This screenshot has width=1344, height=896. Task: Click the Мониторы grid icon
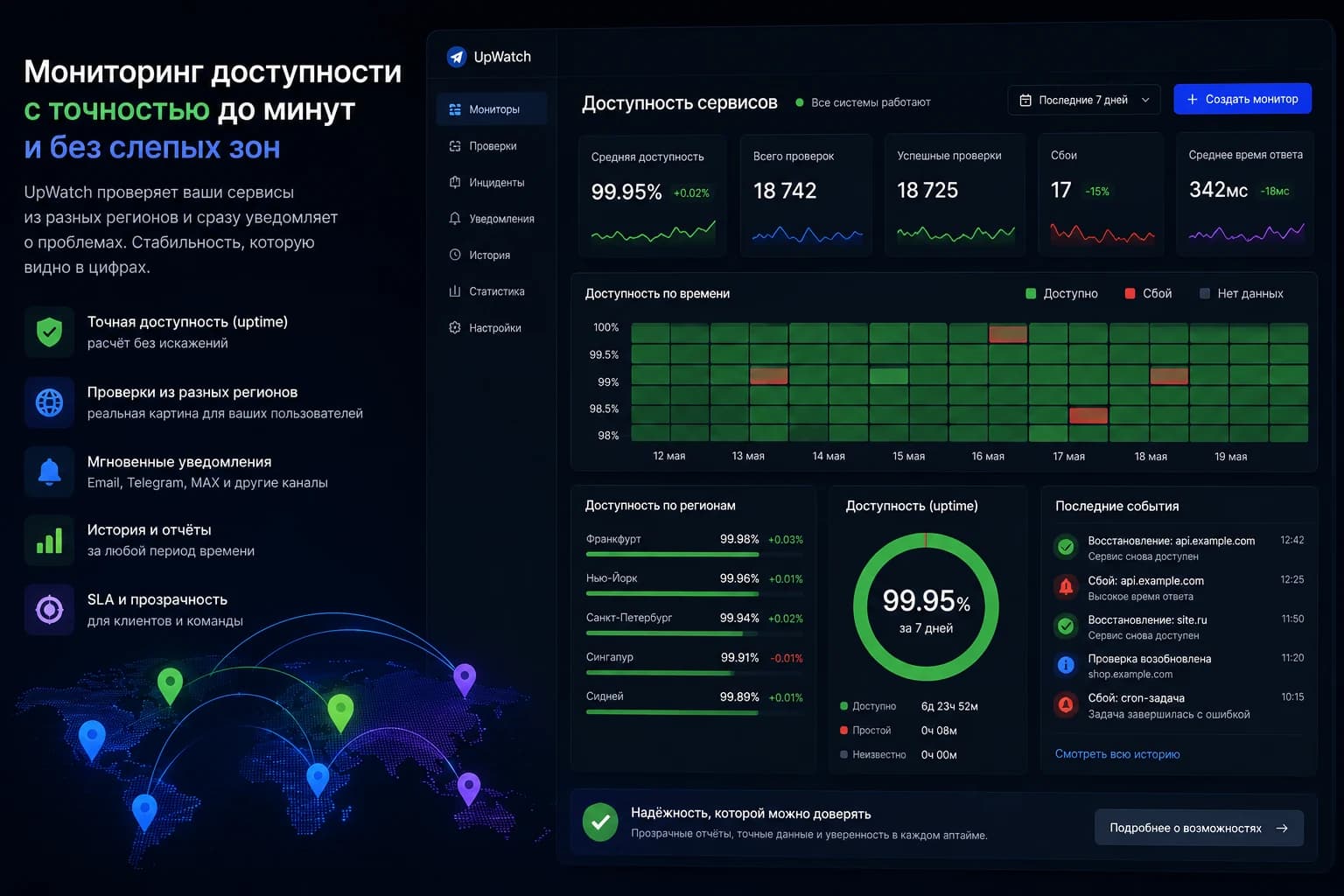(455, 109)
